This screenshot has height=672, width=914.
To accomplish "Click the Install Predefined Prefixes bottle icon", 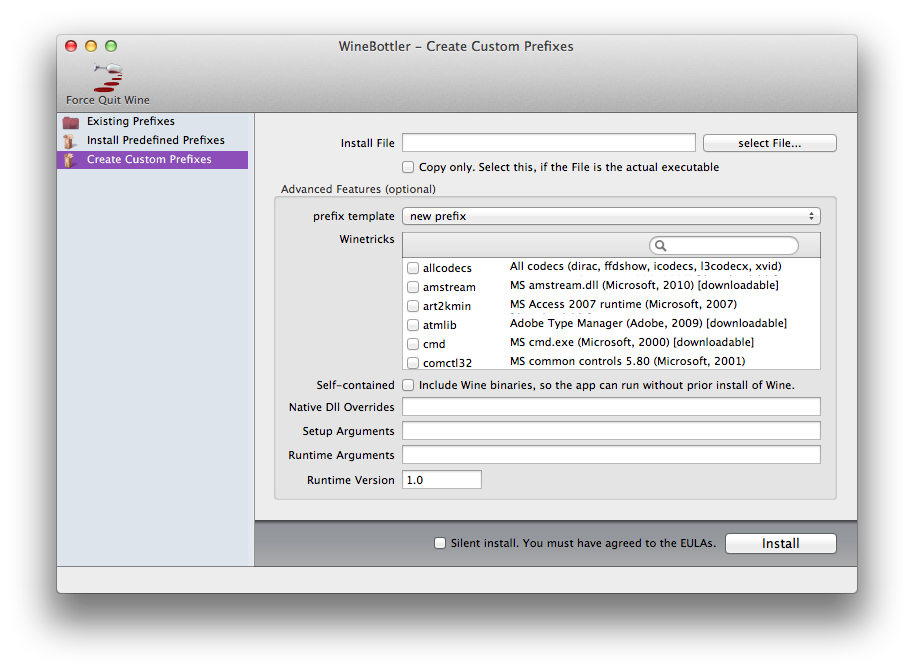I will click(69, 141).
